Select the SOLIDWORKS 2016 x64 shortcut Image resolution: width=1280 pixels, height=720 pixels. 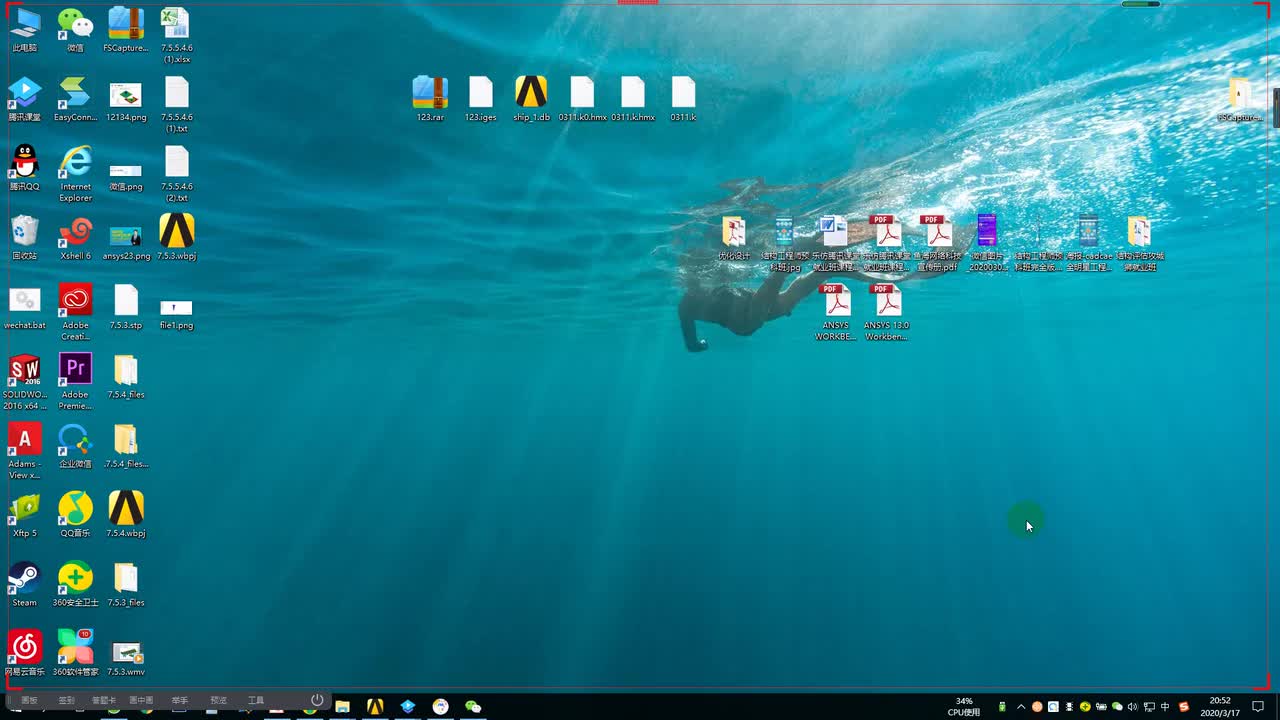tap(25, 381)
